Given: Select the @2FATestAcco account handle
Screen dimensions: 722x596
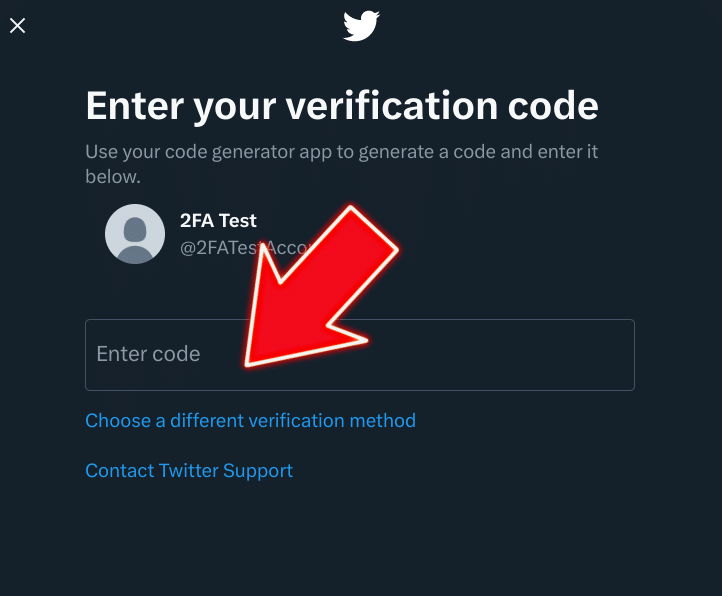Looking at the screenshot, I should coord(243,248).
